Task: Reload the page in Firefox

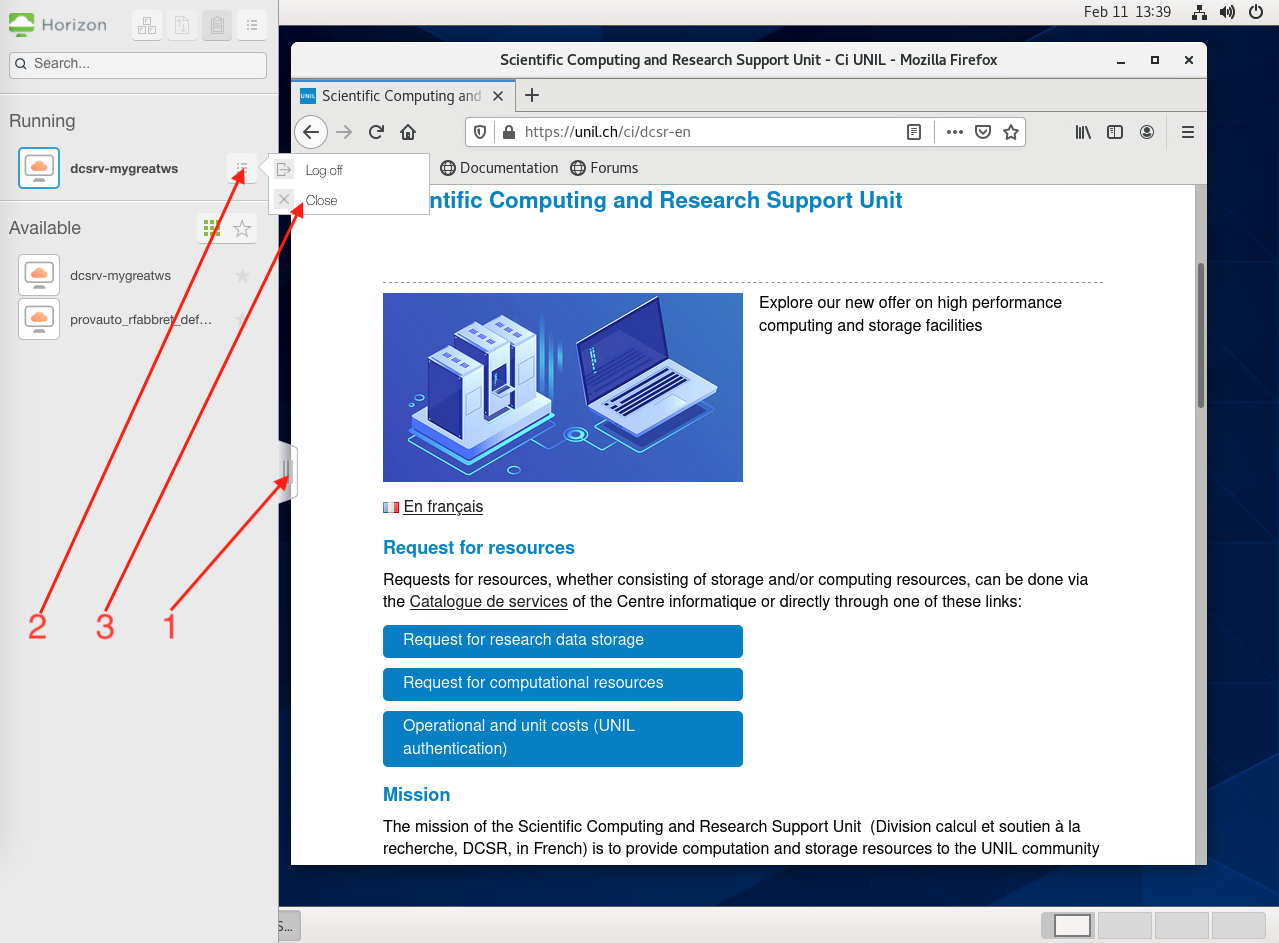Action: point(376,132)
